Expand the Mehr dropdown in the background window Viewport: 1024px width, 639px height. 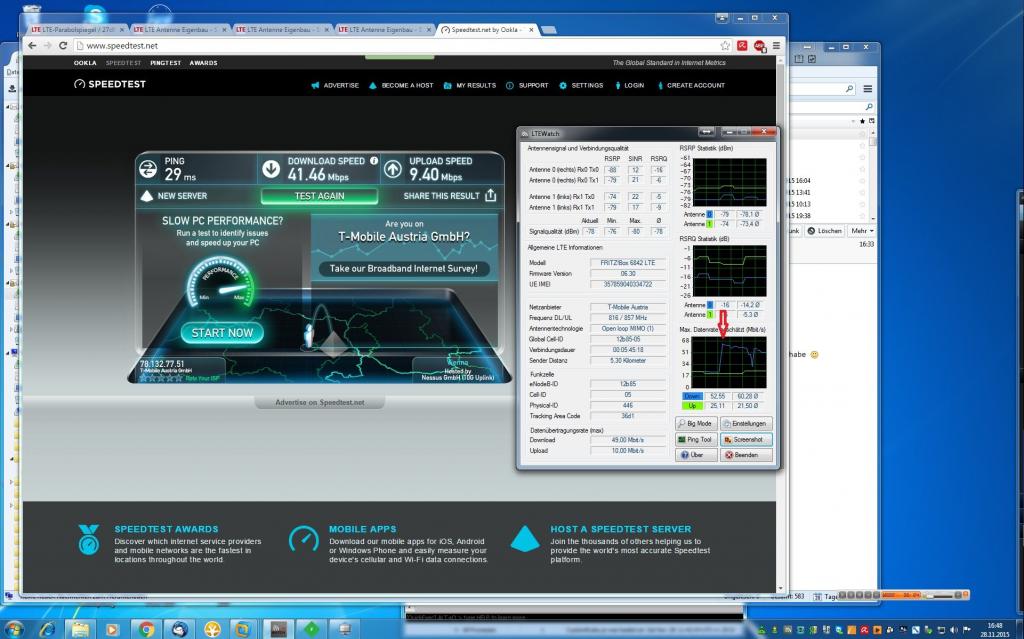pos(862,231)
